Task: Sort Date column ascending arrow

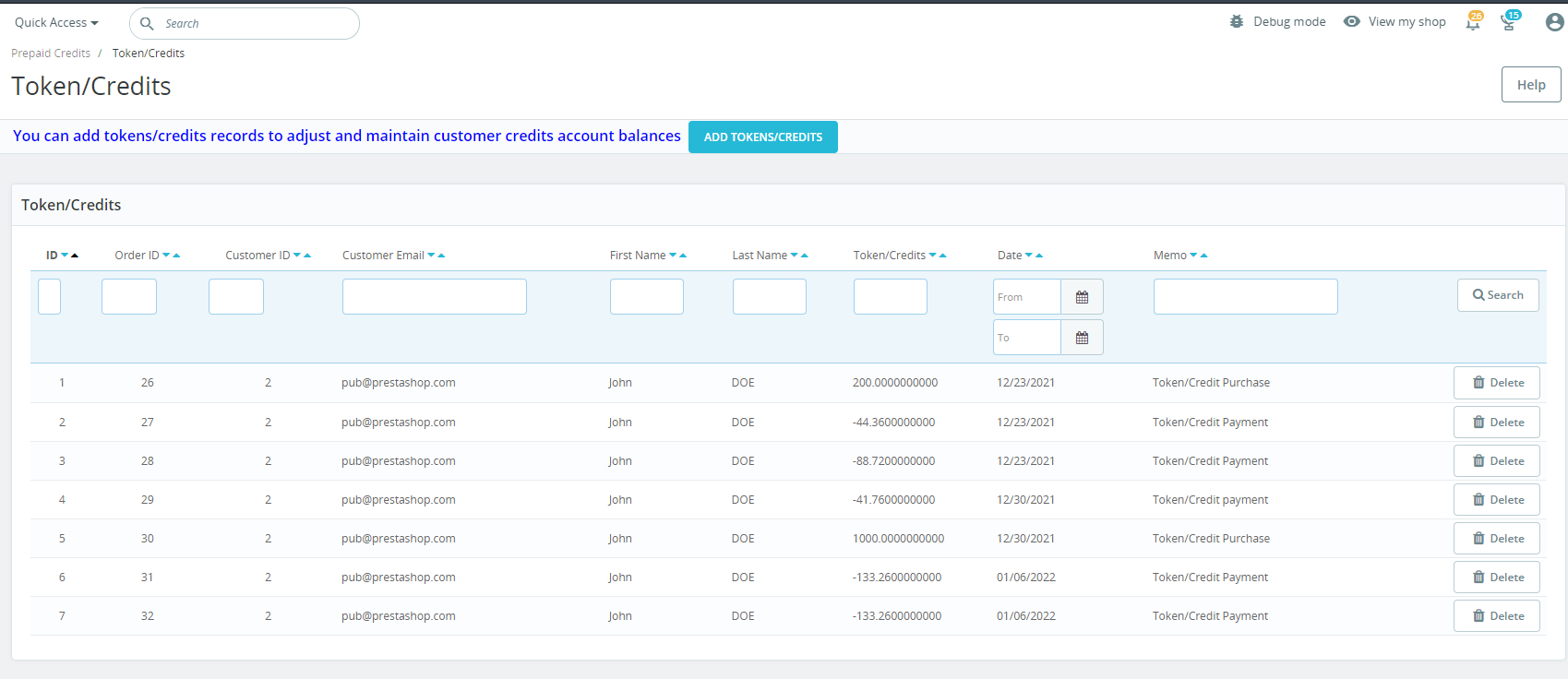Action: [x=1039, y=256]
